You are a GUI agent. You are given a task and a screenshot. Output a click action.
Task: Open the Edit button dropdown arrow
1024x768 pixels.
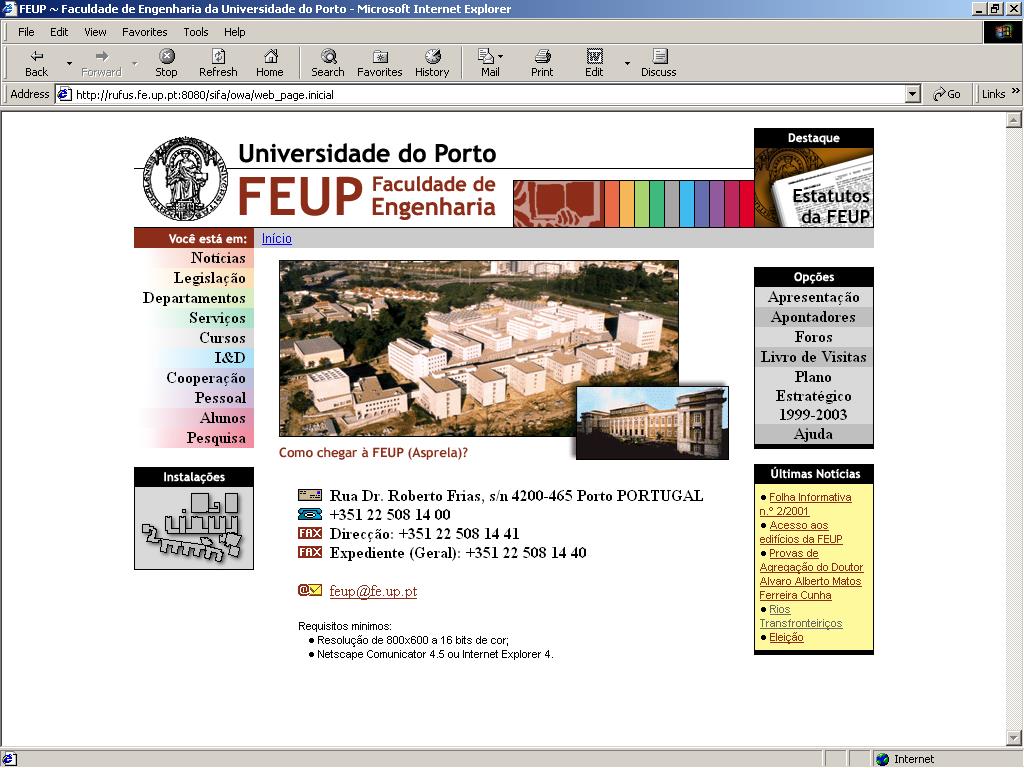(x=627, y=63)
